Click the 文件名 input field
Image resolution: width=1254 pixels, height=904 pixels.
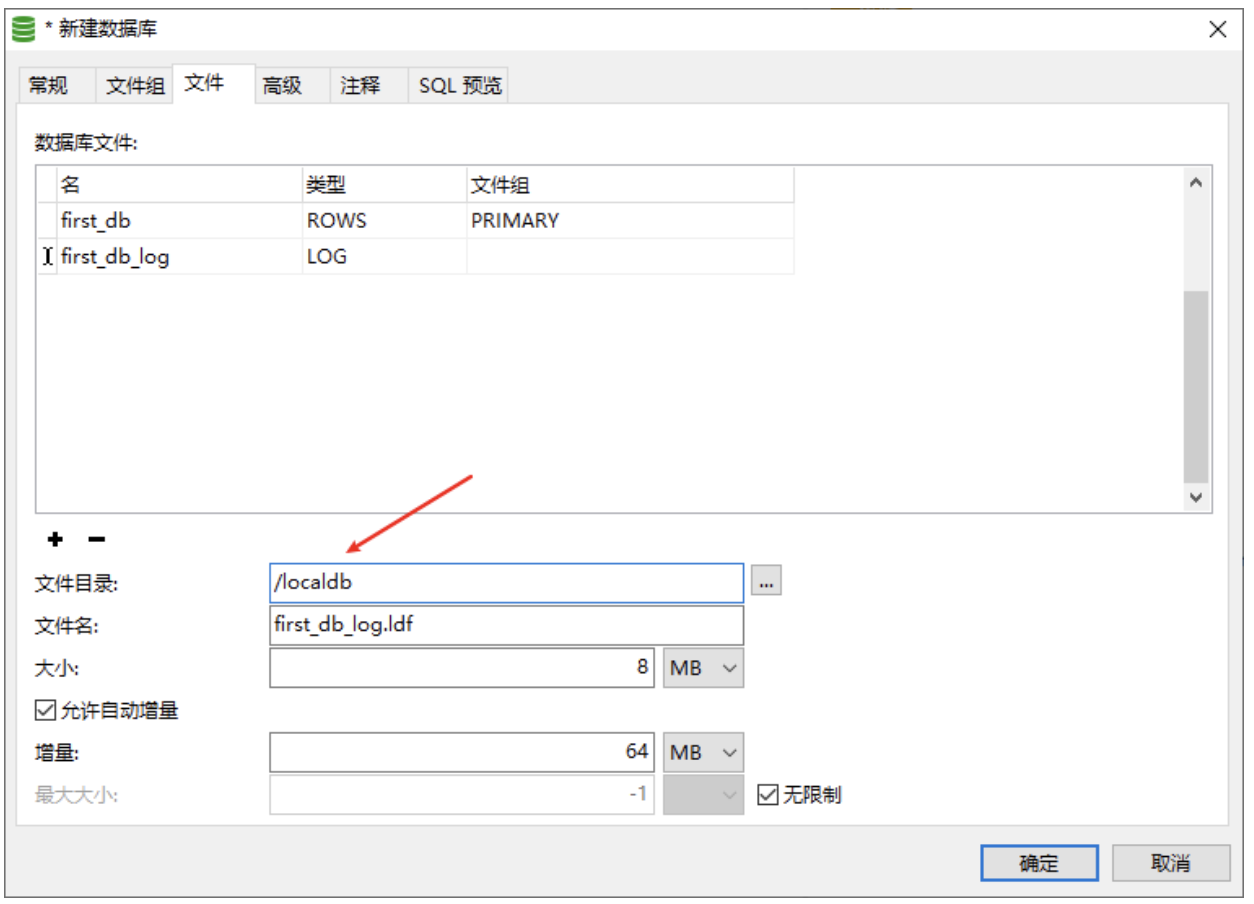(x=506, y=626)
